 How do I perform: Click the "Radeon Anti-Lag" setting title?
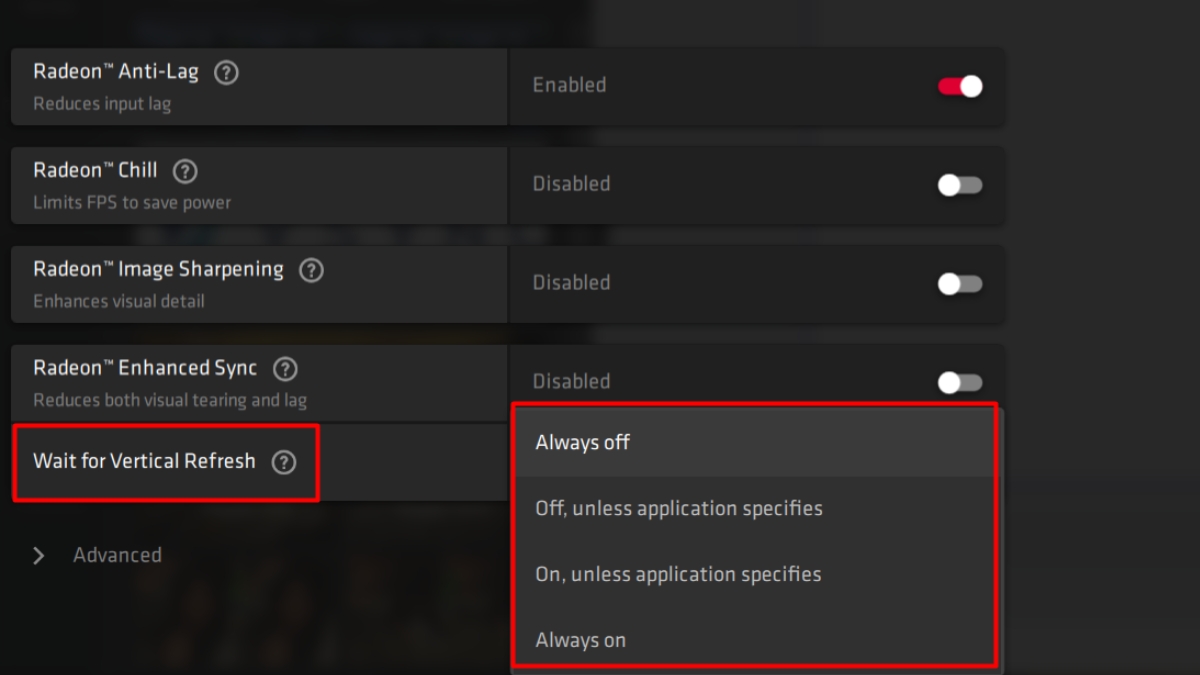pos(116,72)
